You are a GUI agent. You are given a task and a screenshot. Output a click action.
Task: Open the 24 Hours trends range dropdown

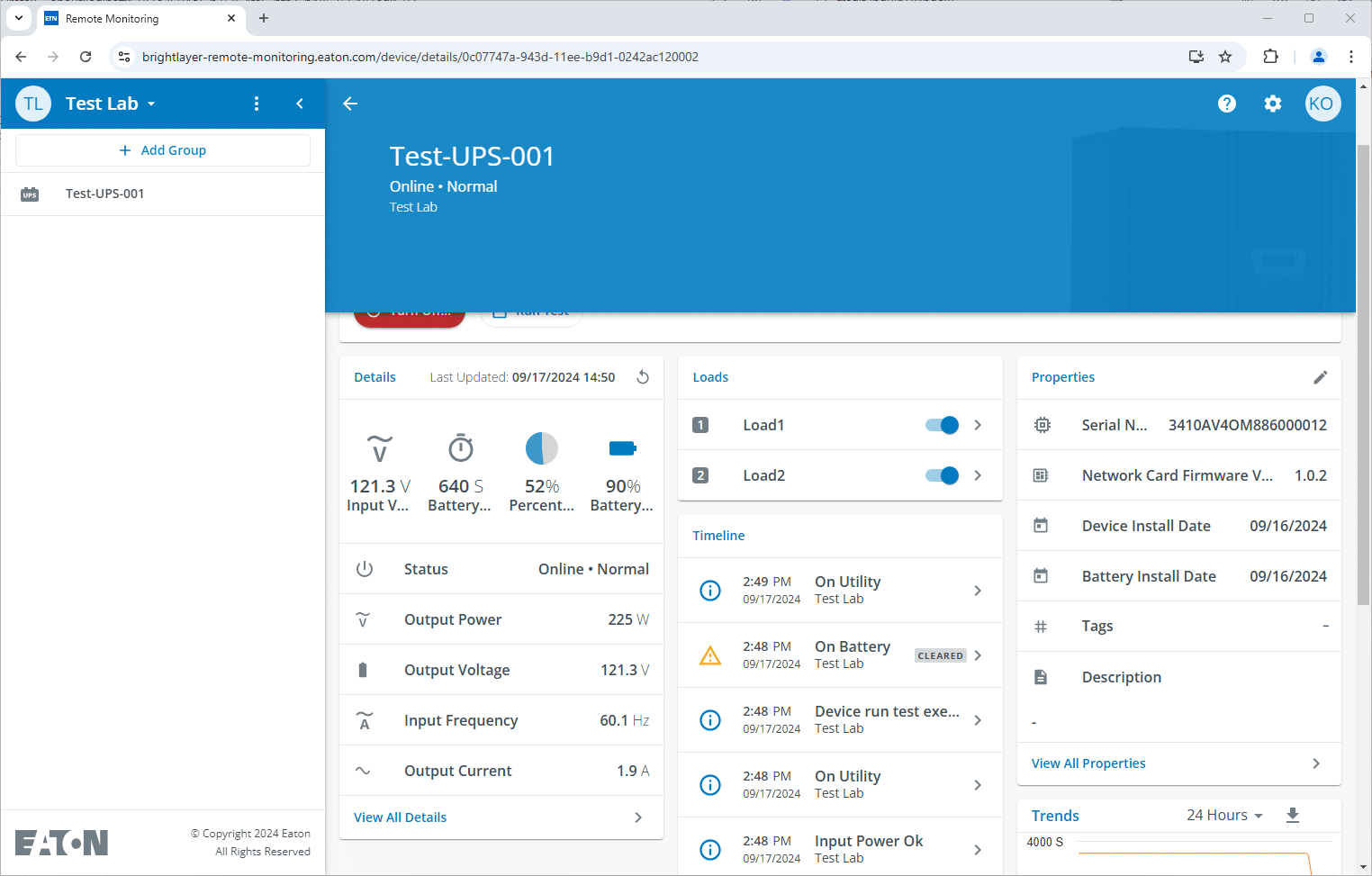(x=1224, y=815)
